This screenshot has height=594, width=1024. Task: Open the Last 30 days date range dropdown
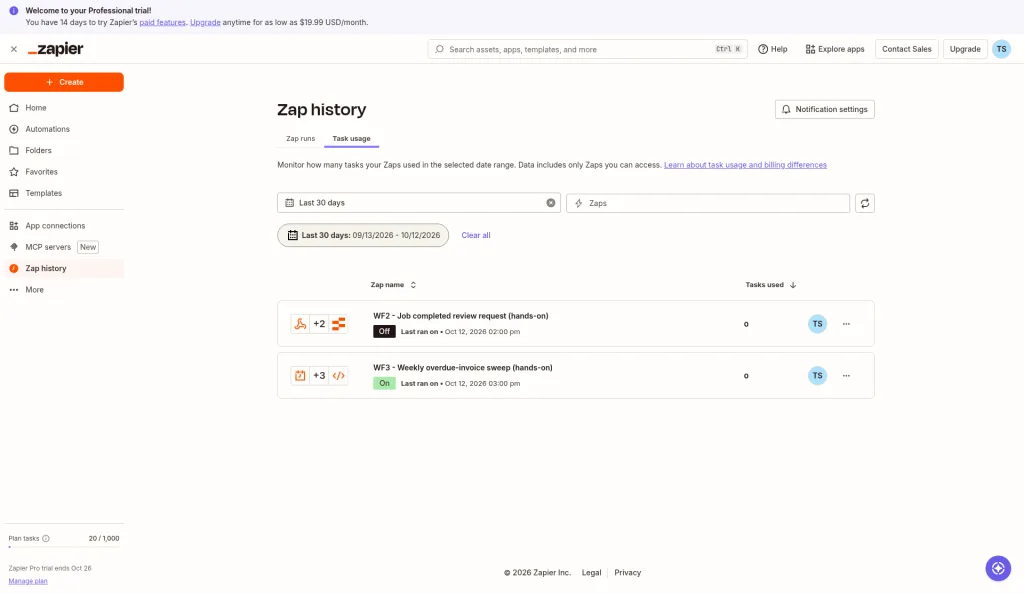(419, 203)
